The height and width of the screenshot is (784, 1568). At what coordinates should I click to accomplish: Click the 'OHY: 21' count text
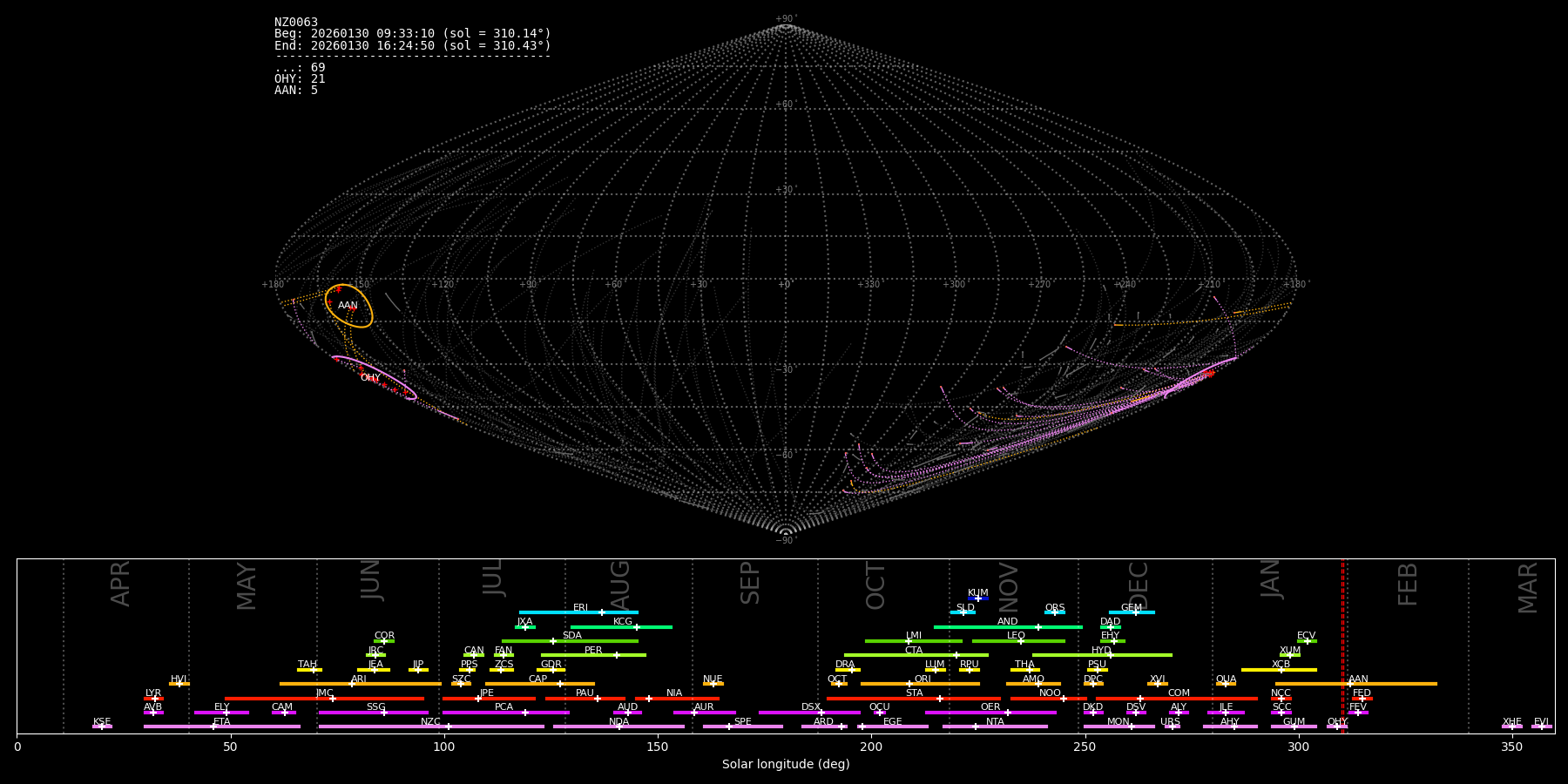point(300,79)
